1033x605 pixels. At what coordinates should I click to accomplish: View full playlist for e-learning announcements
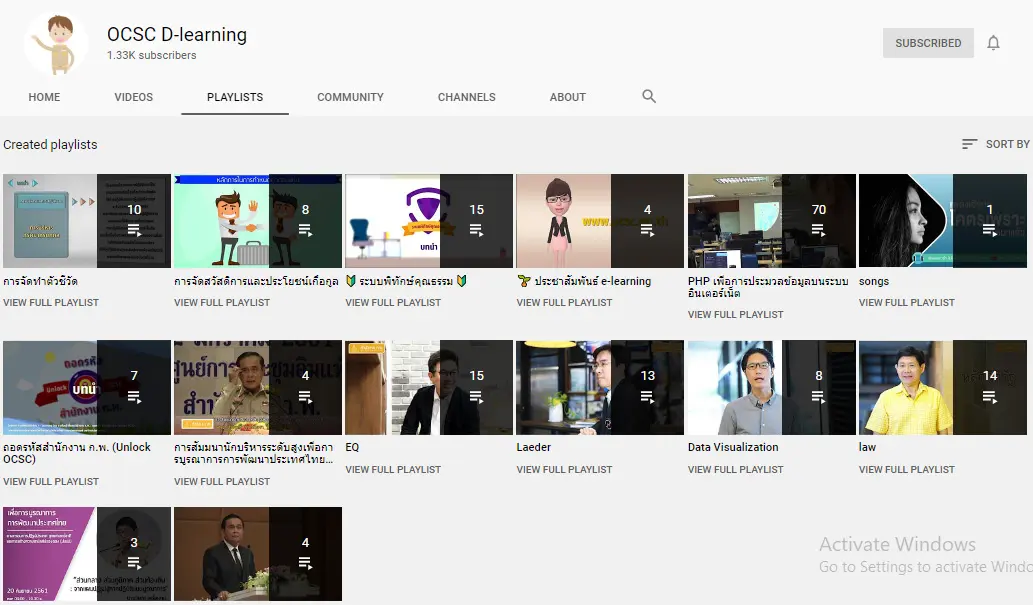click(x=565, y=302)
